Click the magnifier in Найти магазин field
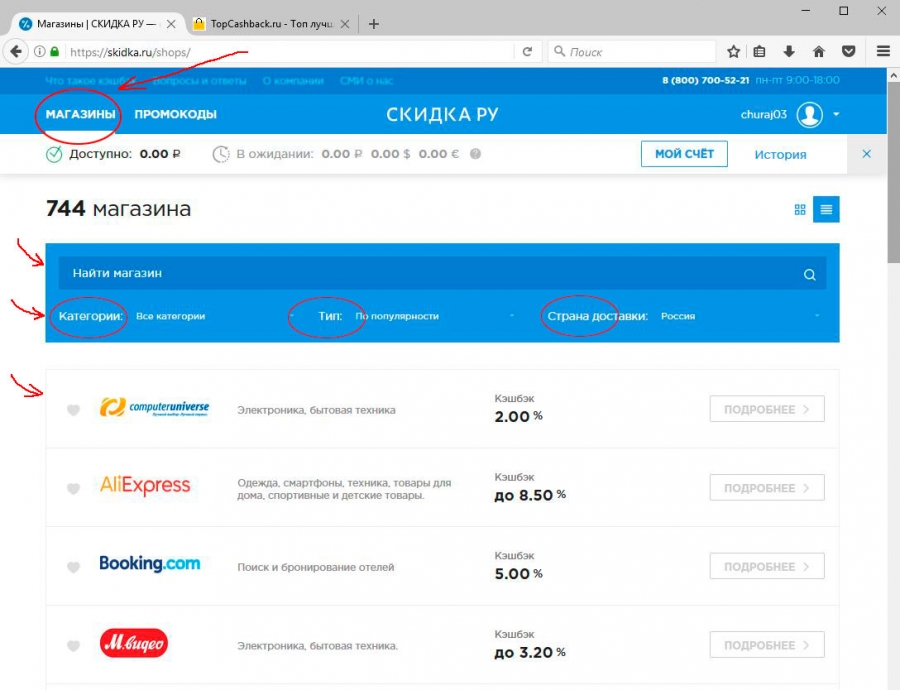The image size is (900, 690). pos(809,274)
